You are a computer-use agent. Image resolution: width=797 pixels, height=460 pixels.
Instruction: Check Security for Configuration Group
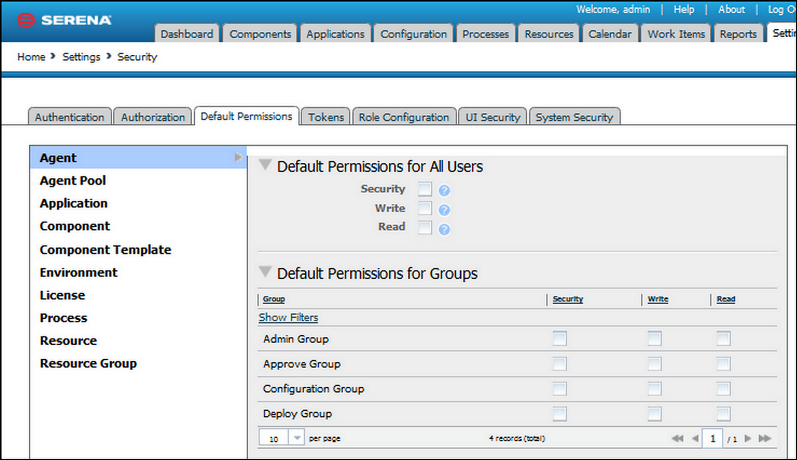[560, 389]
